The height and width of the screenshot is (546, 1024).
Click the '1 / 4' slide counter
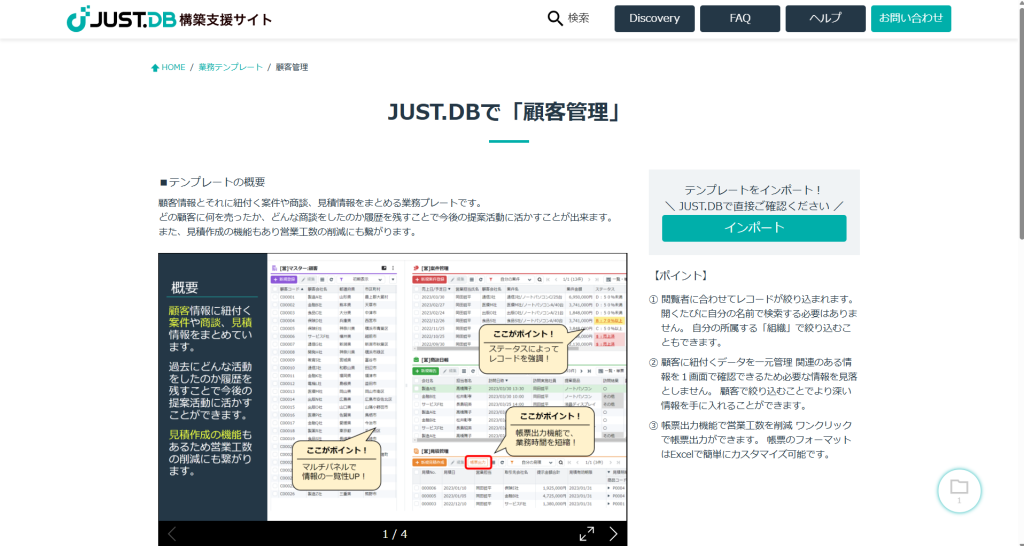coord(394,534)
